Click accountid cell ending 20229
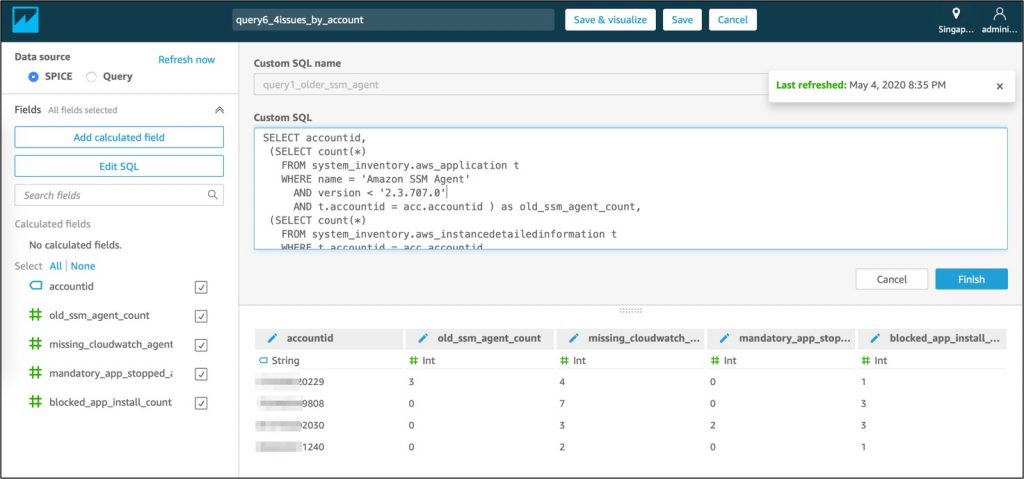 point(290,382)
